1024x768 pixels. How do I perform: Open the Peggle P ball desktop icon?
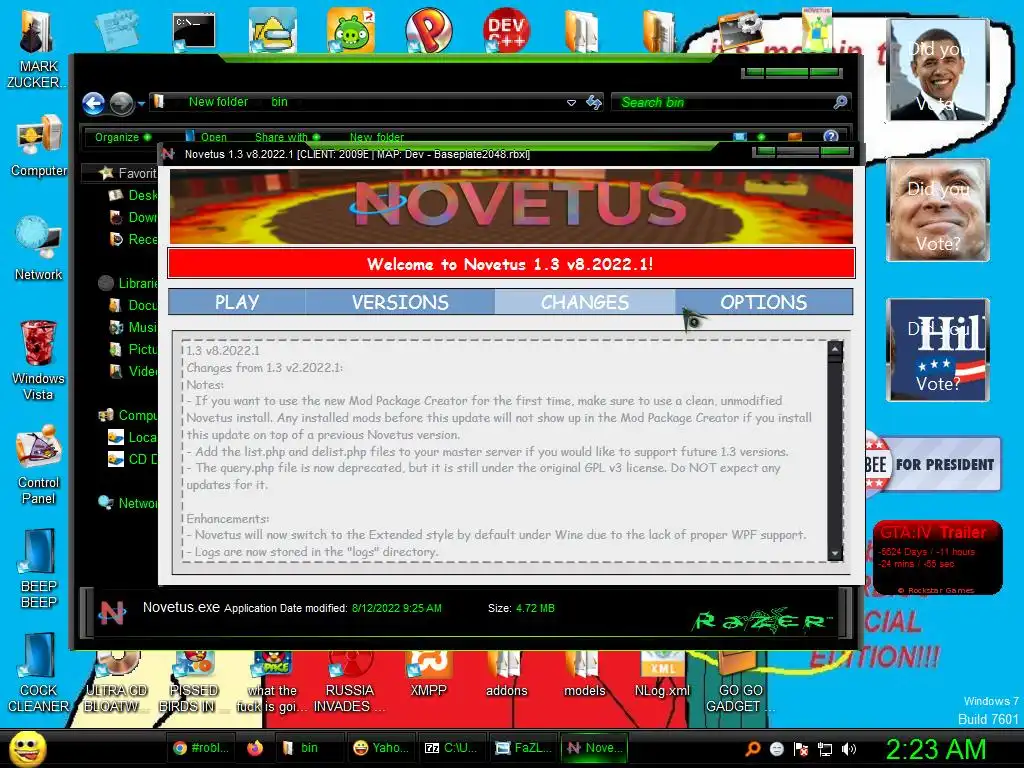[428, 29]
